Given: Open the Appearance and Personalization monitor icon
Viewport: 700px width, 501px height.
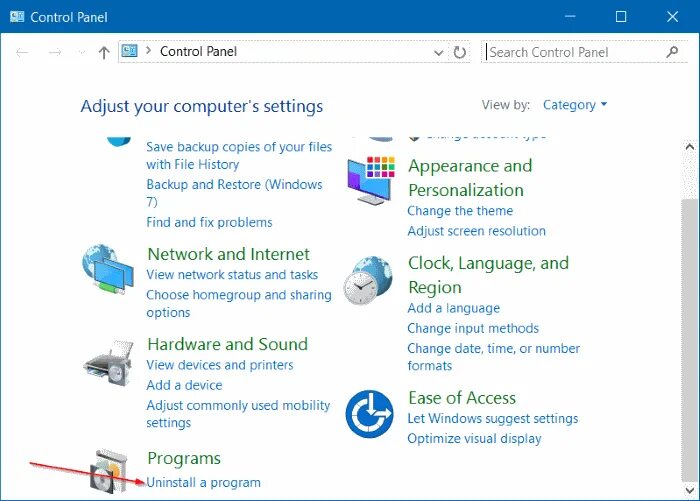Looking at the screenshot, I should [371, 180].
